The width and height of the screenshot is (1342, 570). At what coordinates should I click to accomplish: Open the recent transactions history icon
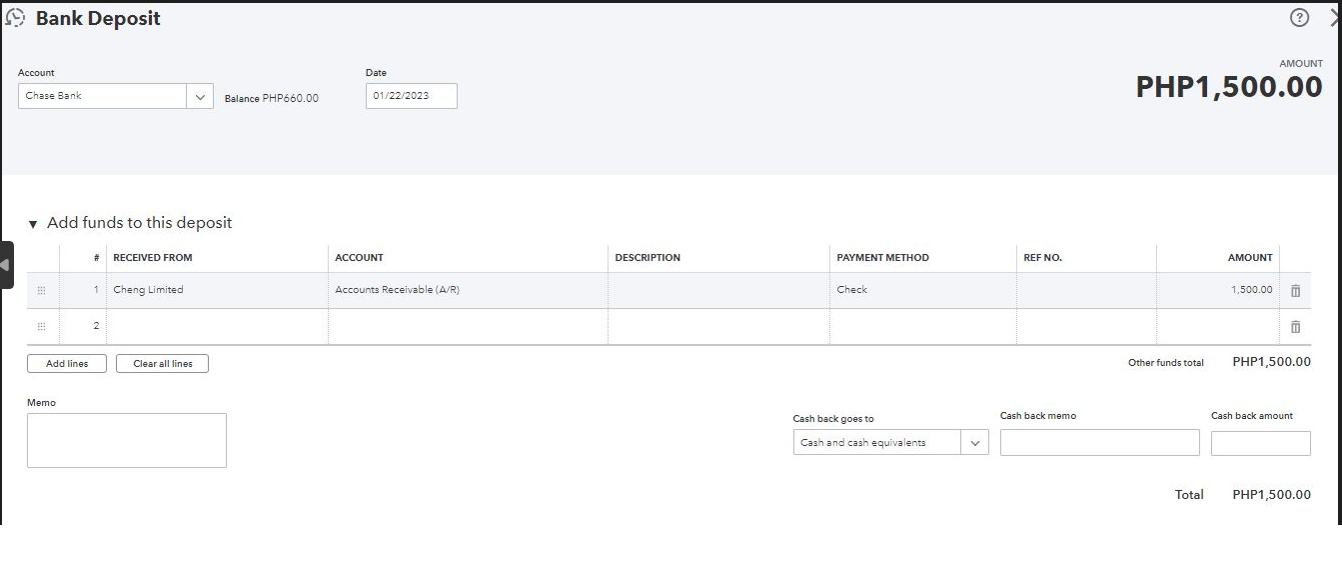pos(15,19)
